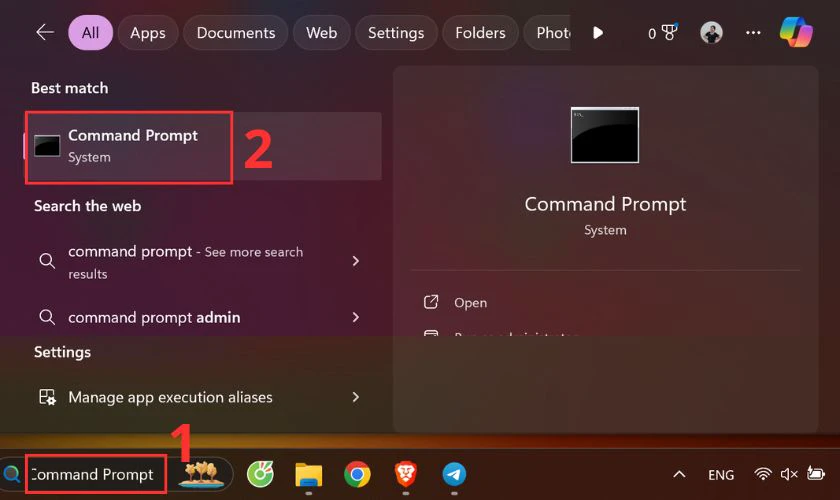Click the battery status tray icon
This screenshot has width=840, height=500.
pos(816,474)
